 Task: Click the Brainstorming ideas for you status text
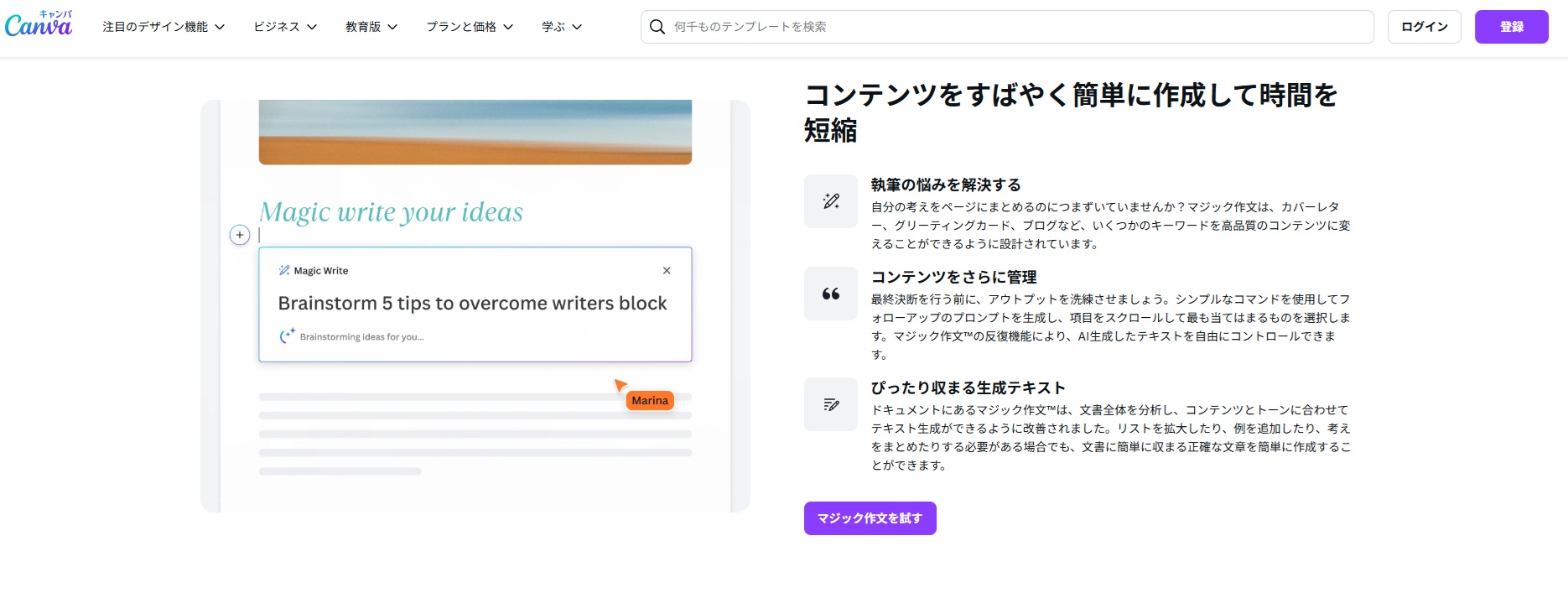[x=362, y=336]
